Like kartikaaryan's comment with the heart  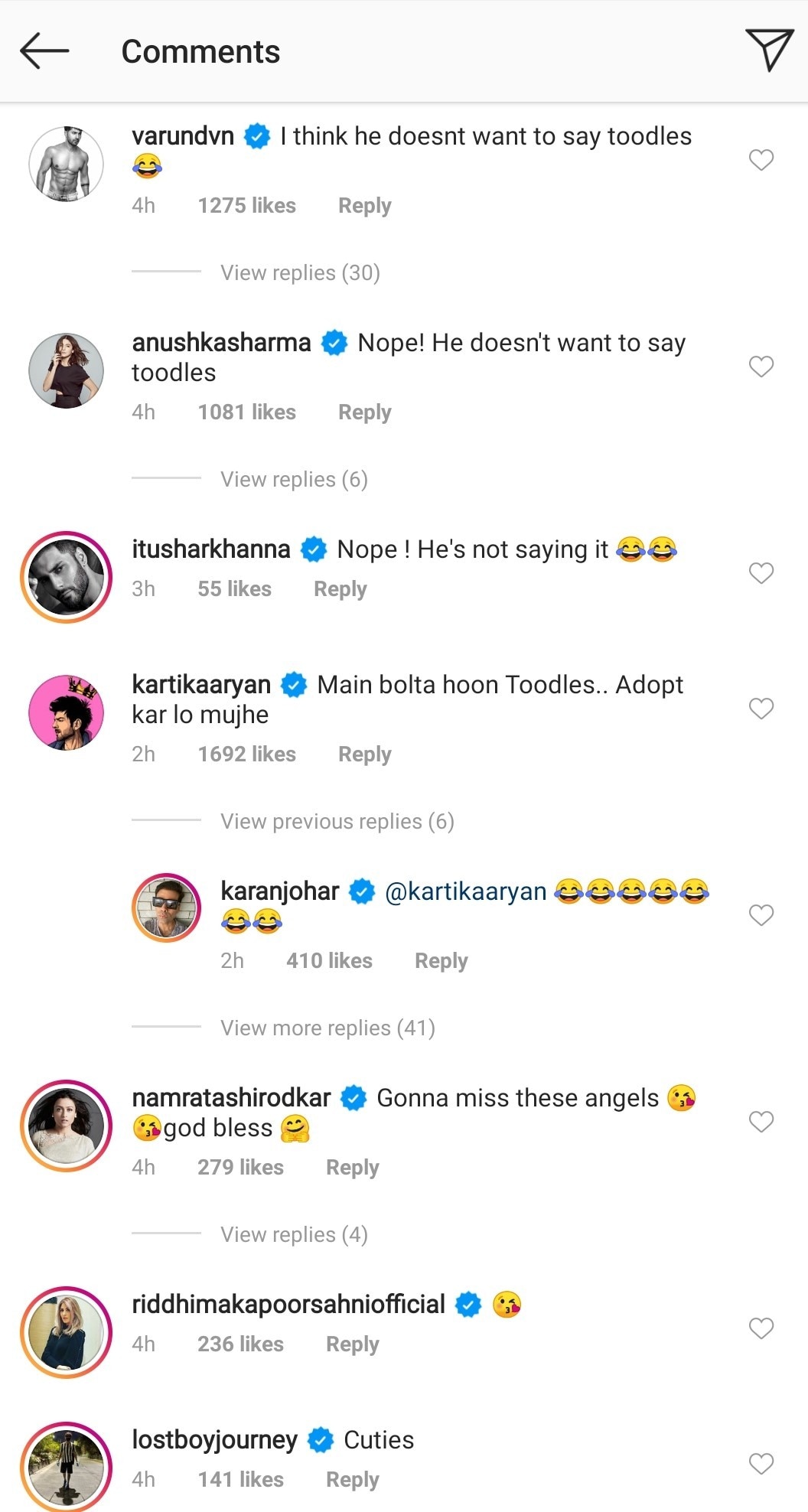tap(761, 709)
